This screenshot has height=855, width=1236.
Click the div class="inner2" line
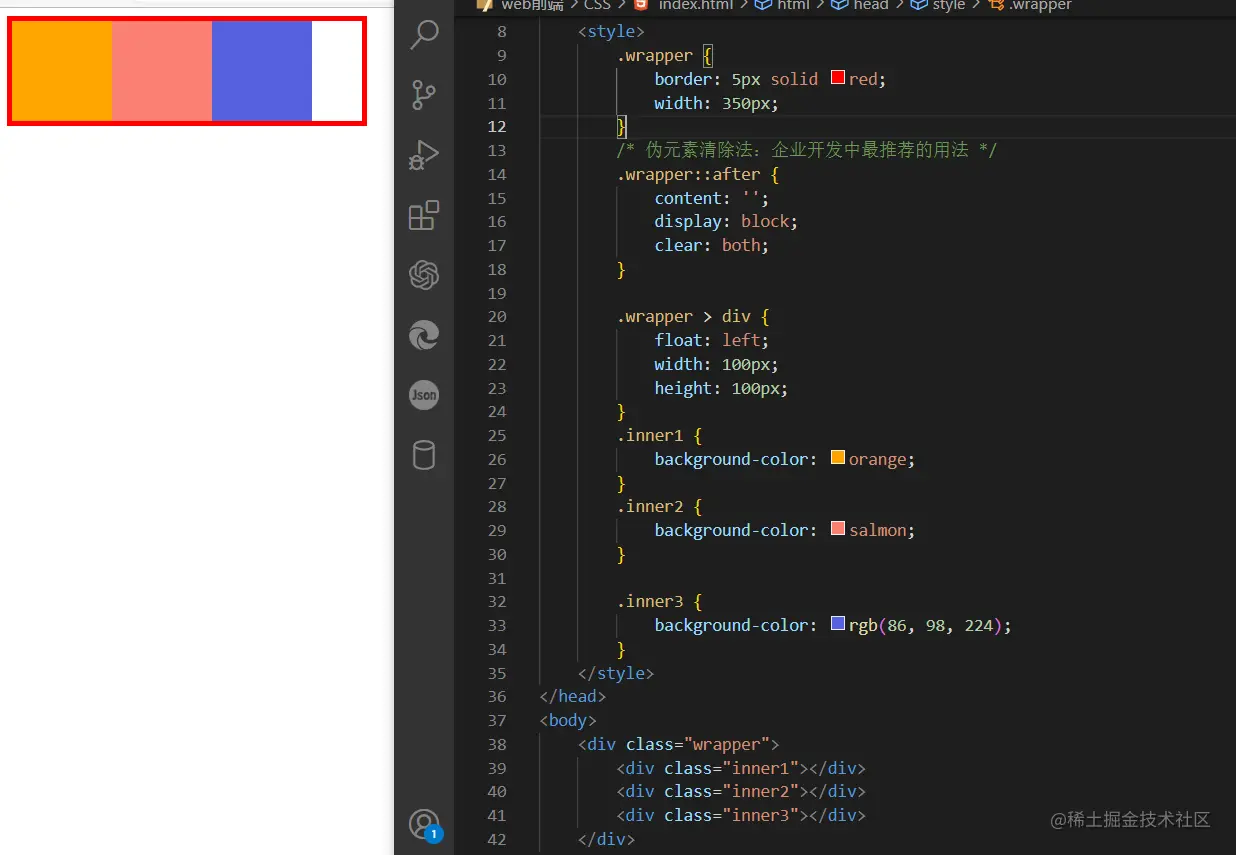[741, 791]
